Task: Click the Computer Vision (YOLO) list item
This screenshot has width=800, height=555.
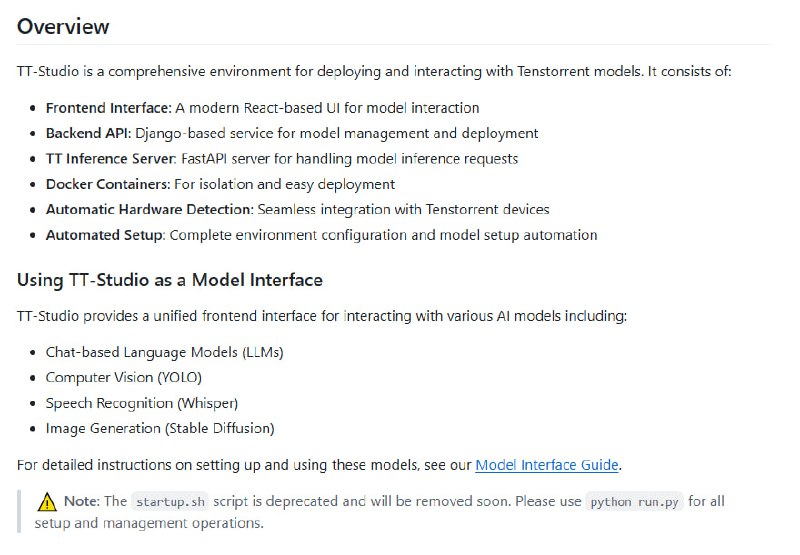Action: tap(123, 378)
